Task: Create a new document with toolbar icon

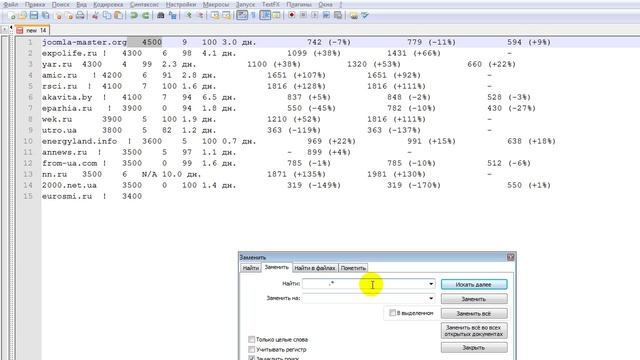Action: [12, 16]
